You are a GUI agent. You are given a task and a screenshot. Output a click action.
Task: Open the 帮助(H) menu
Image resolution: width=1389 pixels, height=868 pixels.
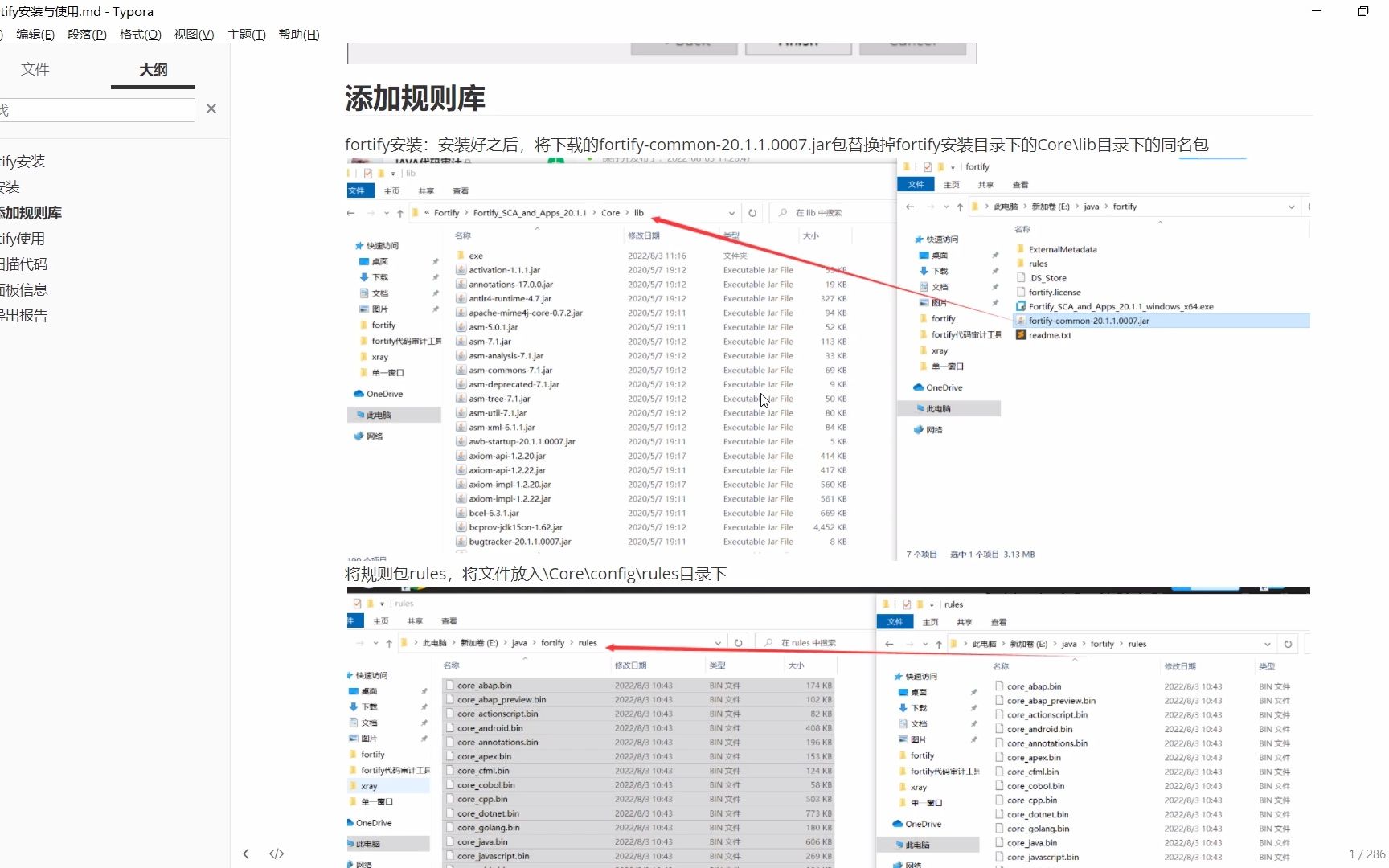[x=299, y=34]
